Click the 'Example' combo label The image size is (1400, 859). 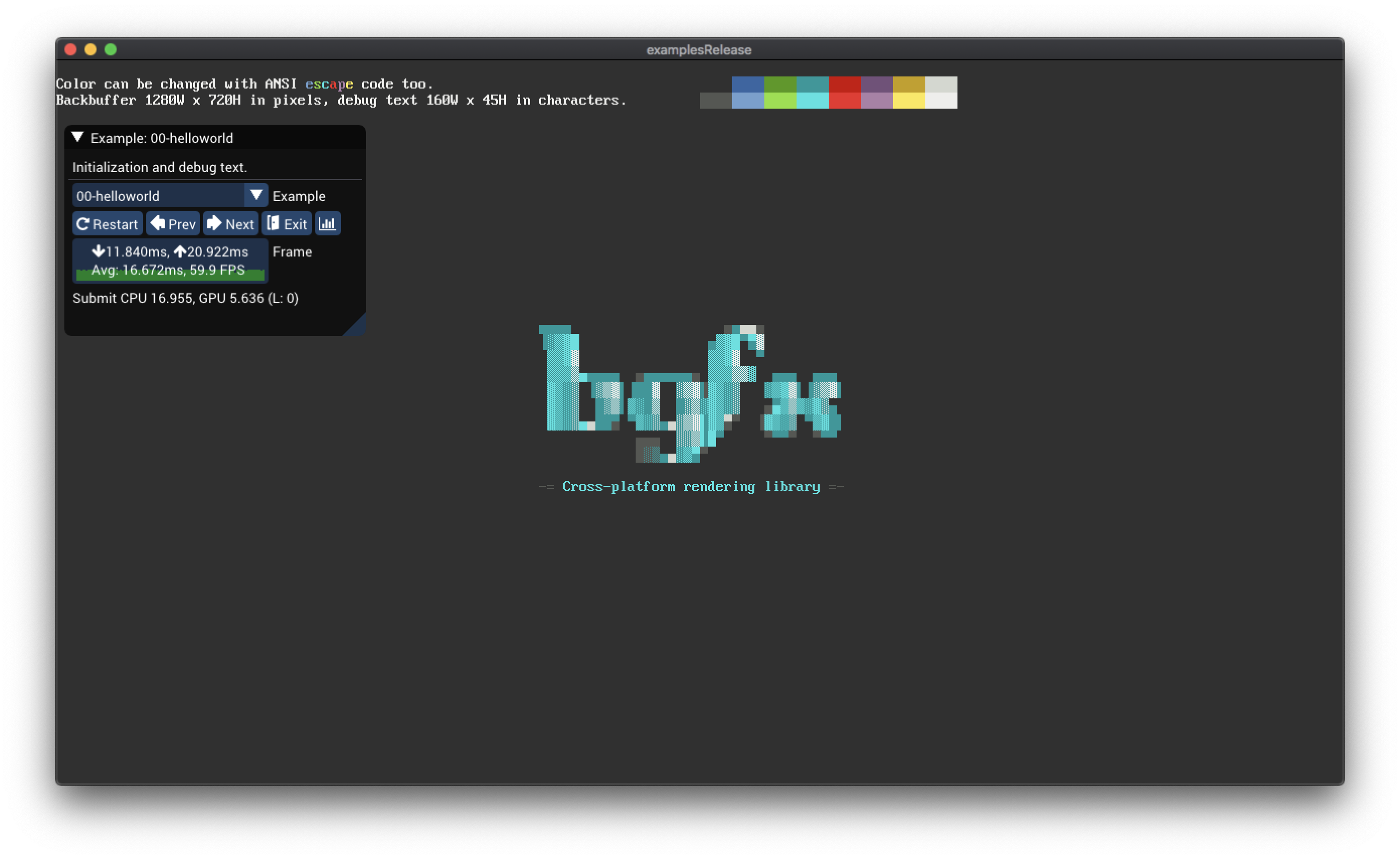coord(299,197)
